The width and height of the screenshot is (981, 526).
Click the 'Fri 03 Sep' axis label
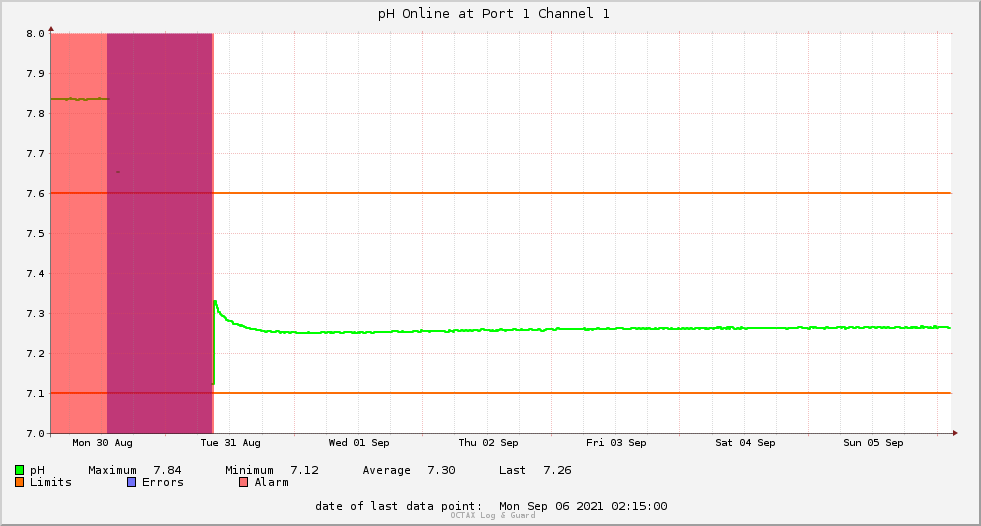point(616,443)
